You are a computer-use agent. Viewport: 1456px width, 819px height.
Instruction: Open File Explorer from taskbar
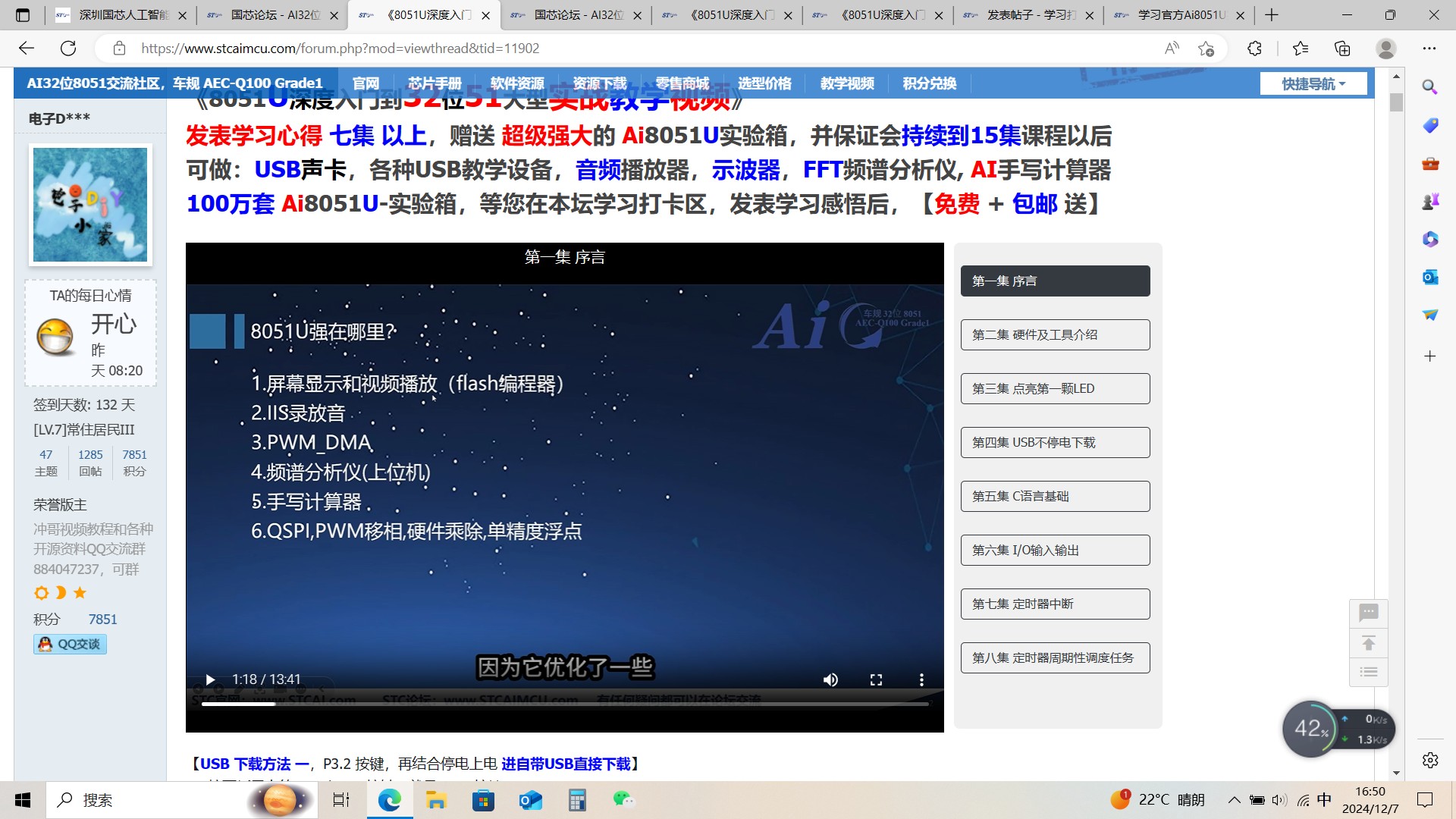pyautogui.click(x=436, y=800)
